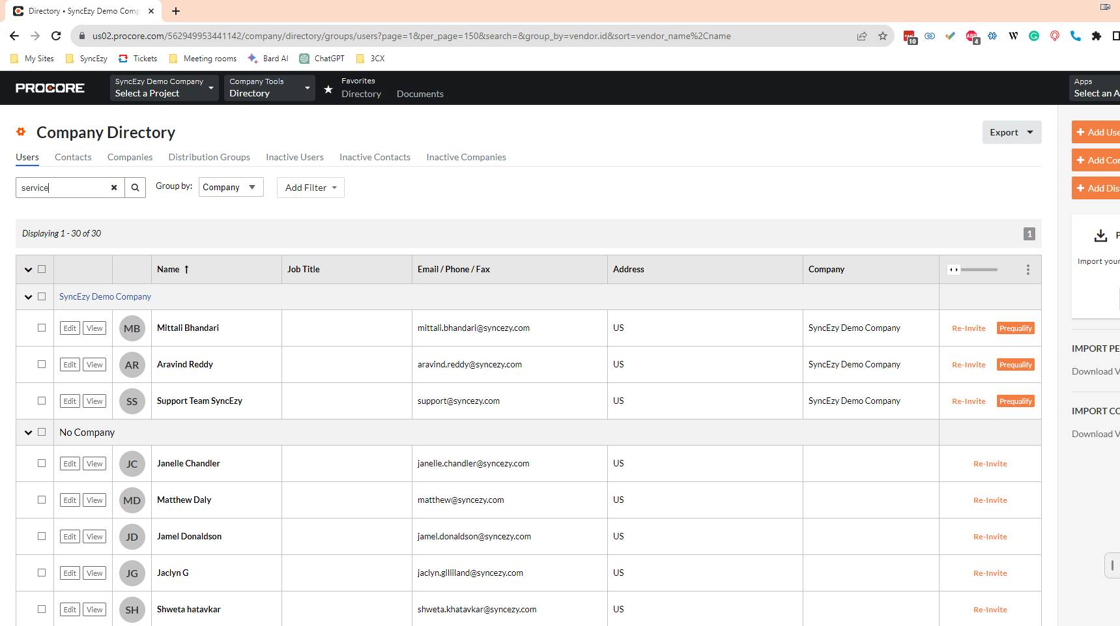This screenshot has width=1120, height=626.
Task: Adjust the column width slider in table header
Action: click(973, 269)
